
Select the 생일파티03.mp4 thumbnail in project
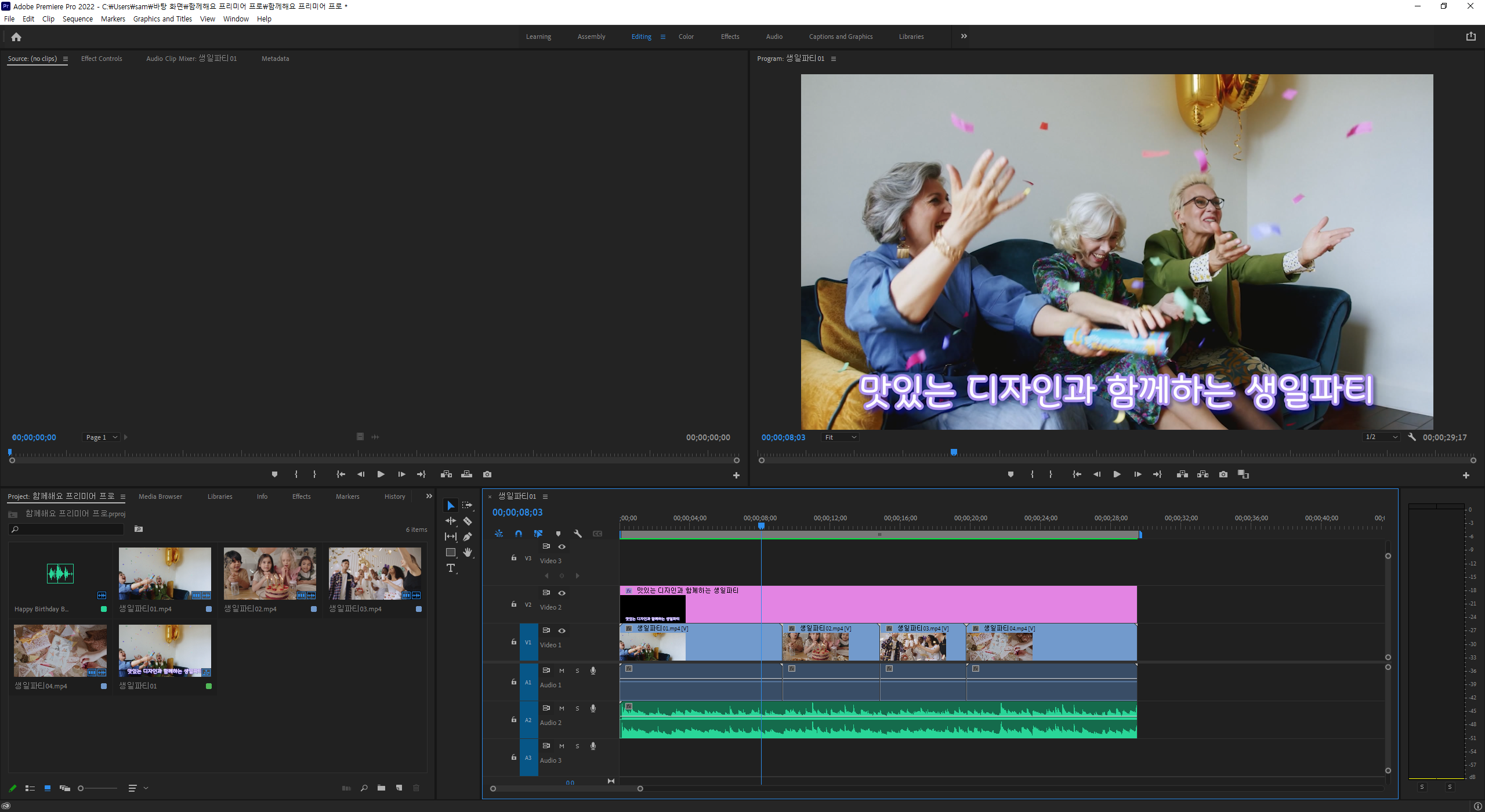coord(375,574)
